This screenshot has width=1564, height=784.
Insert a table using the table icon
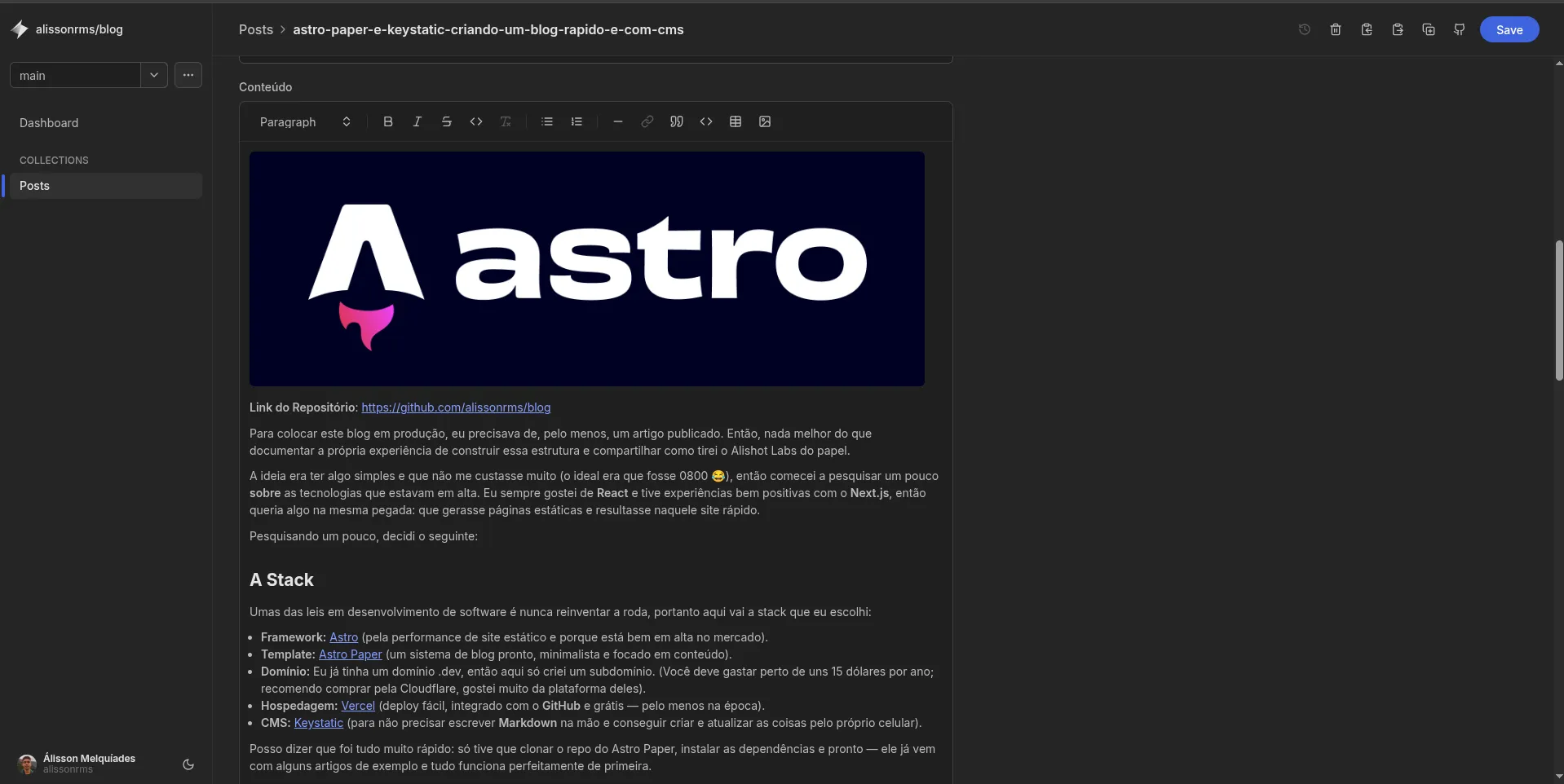(736, 121)
